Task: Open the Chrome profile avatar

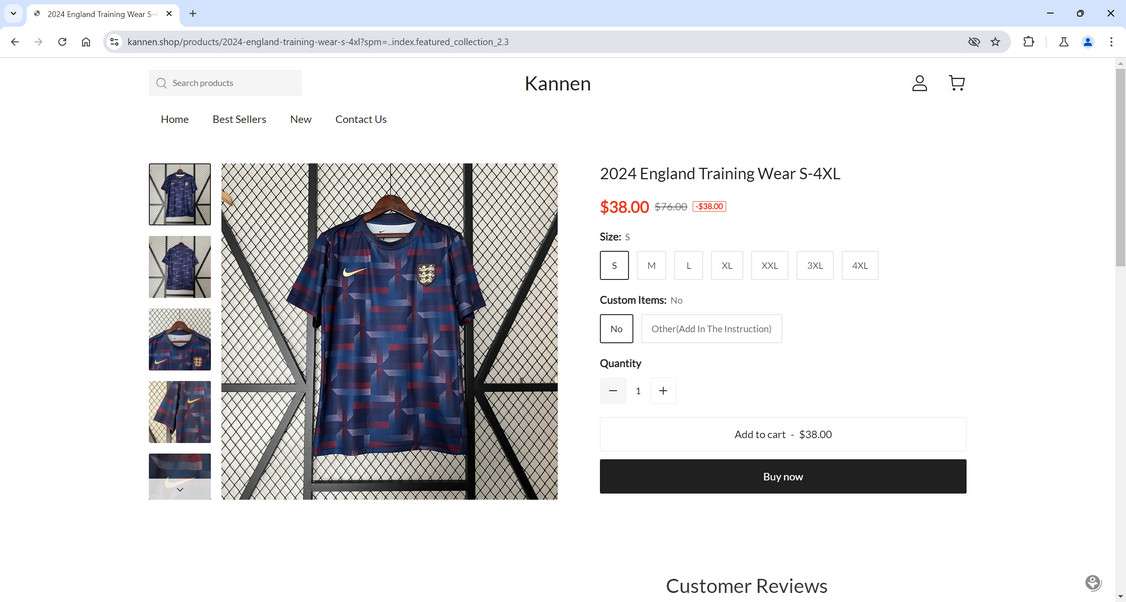Action: (x=1087, y=42)
